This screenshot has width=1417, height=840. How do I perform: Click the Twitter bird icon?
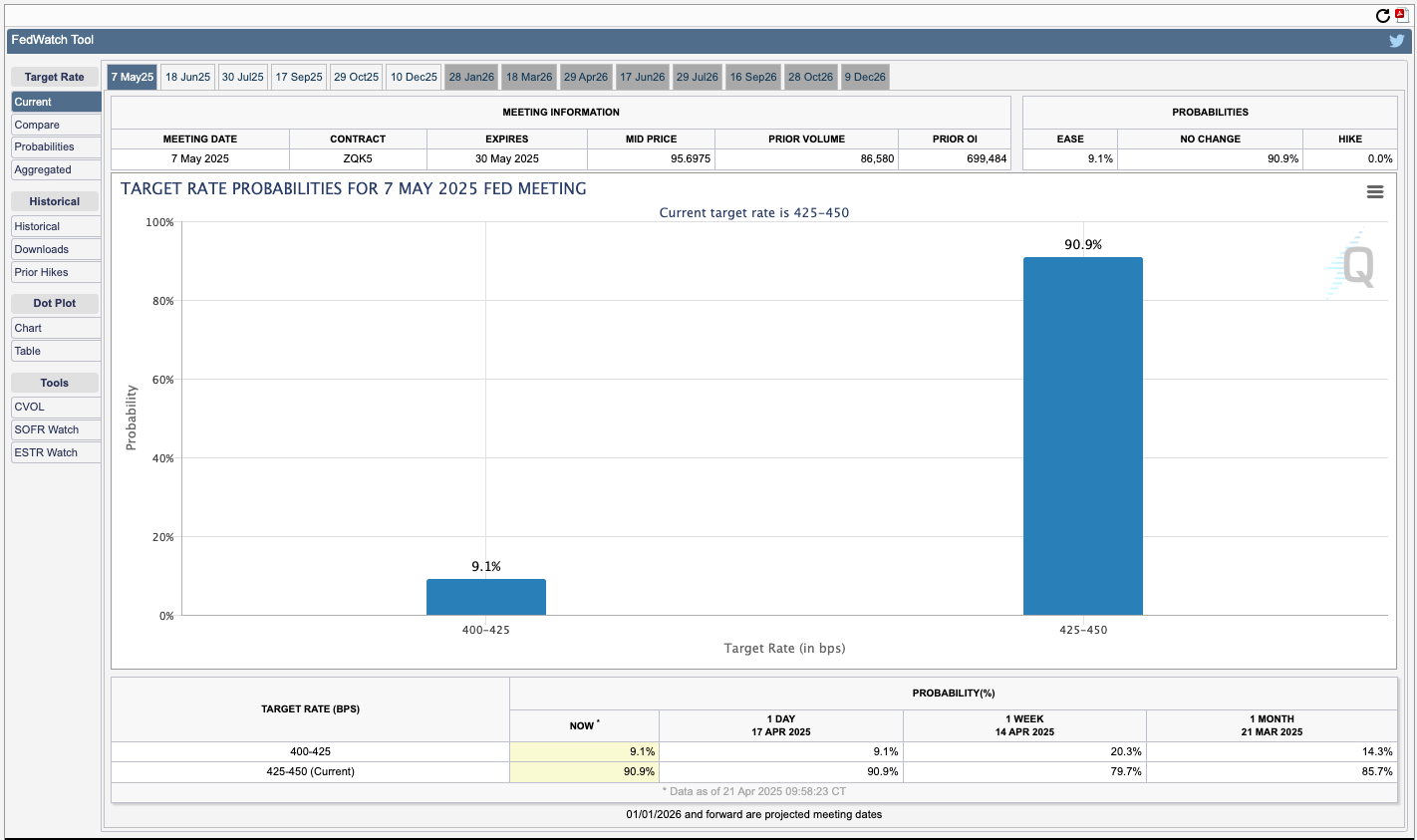1397,41
